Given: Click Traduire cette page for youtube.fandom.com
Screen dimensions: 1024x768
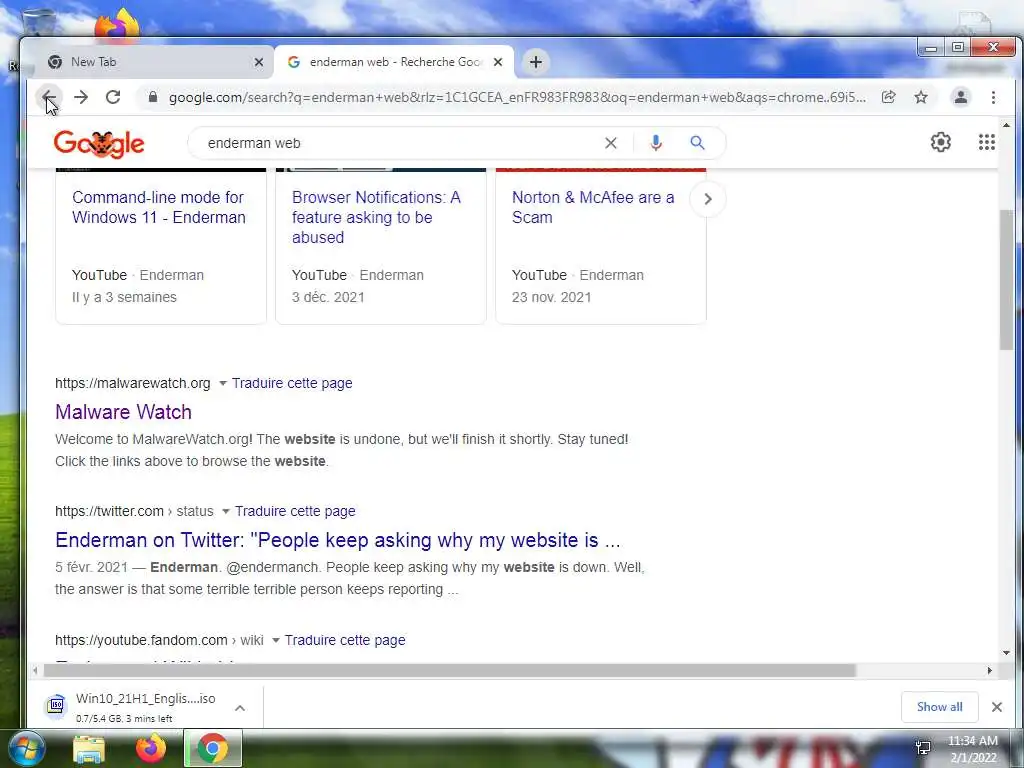Looking at the screenshot, I should click(345, 641).
